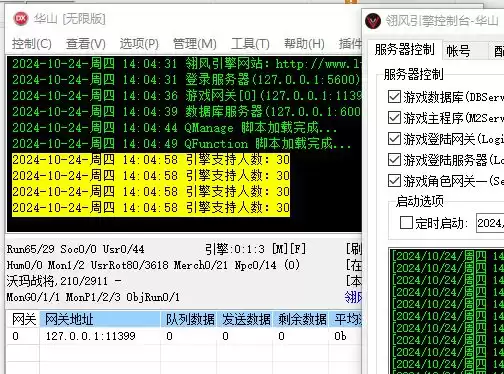Click the Run65/29 Soc0/0 Usr0/44 status text
504x374 pixels.
75,249
